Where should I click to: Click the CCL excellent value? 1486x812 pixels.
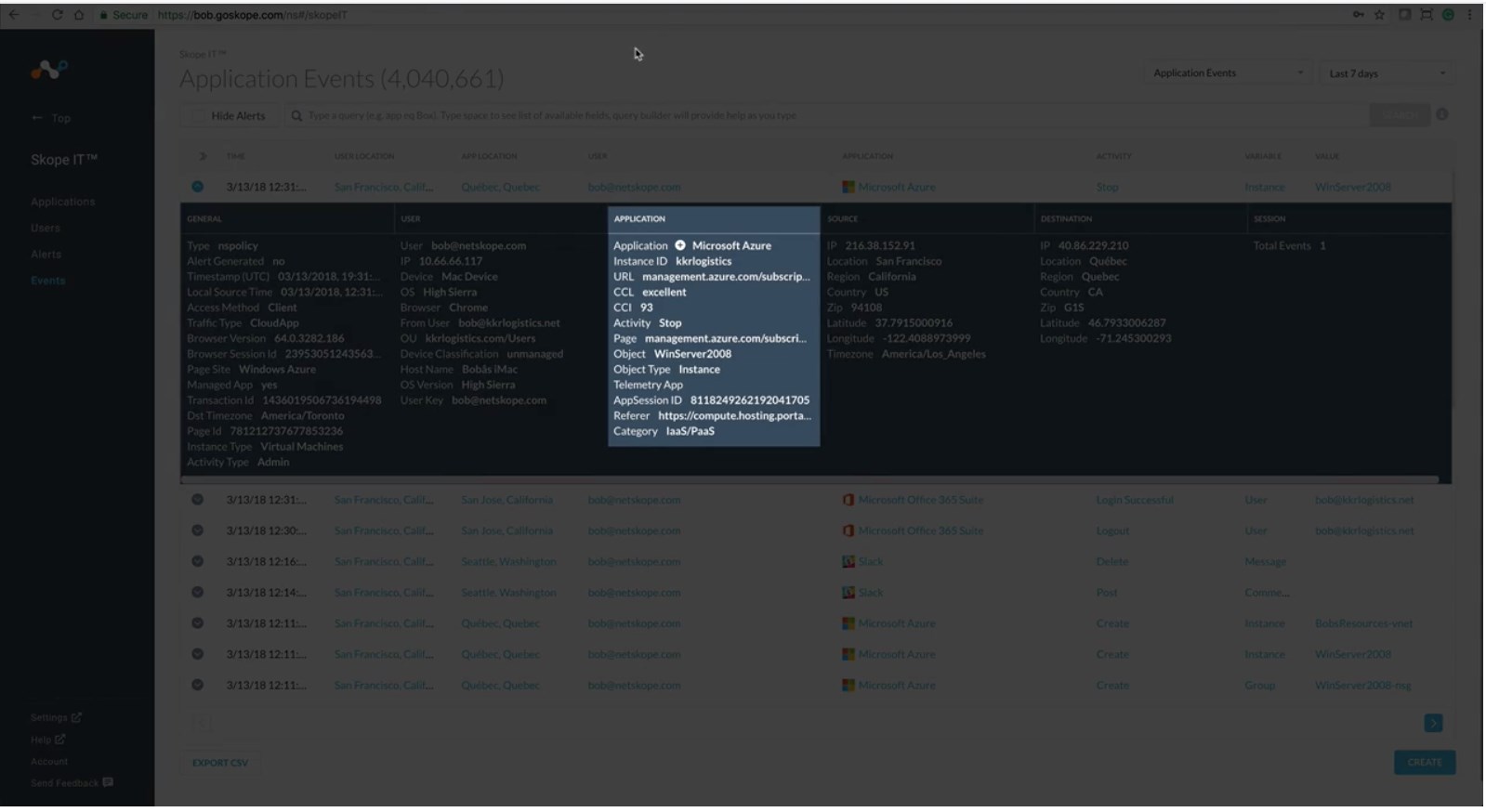coord(664,292)
